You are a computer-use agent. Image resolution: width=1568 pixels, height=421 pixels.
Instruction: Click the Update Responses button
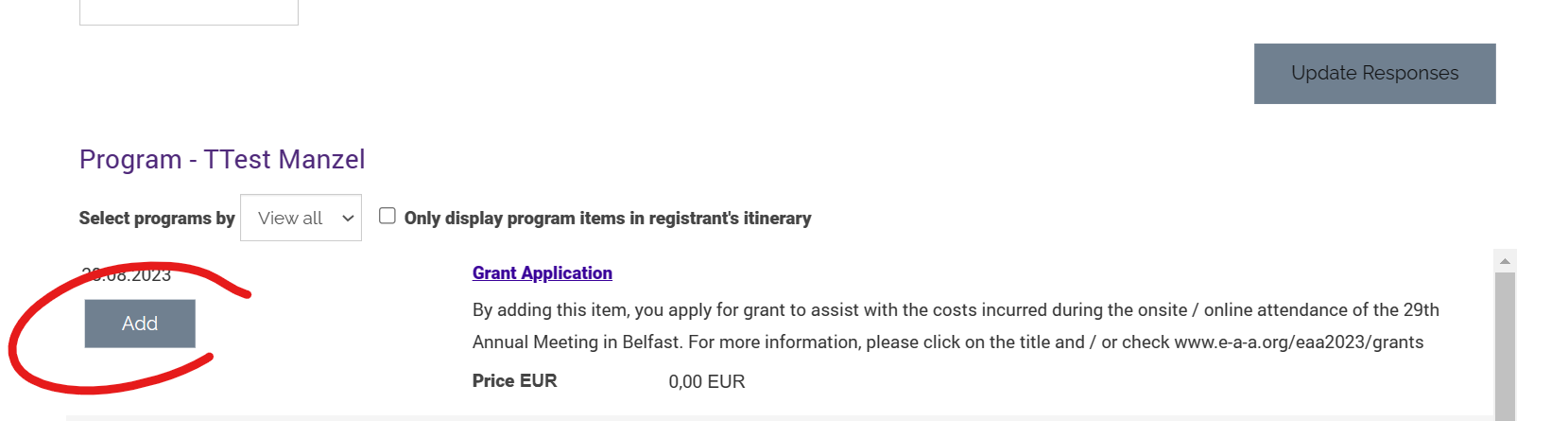tap(1374, 74)
